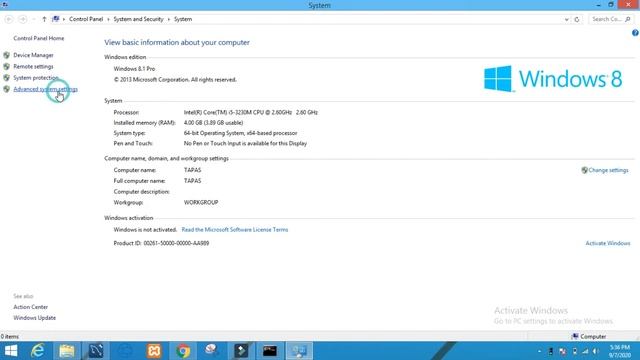The image size is (640, 360).
Task: Click the shield icon beside Advanced system settings
Action: point(7,89)
